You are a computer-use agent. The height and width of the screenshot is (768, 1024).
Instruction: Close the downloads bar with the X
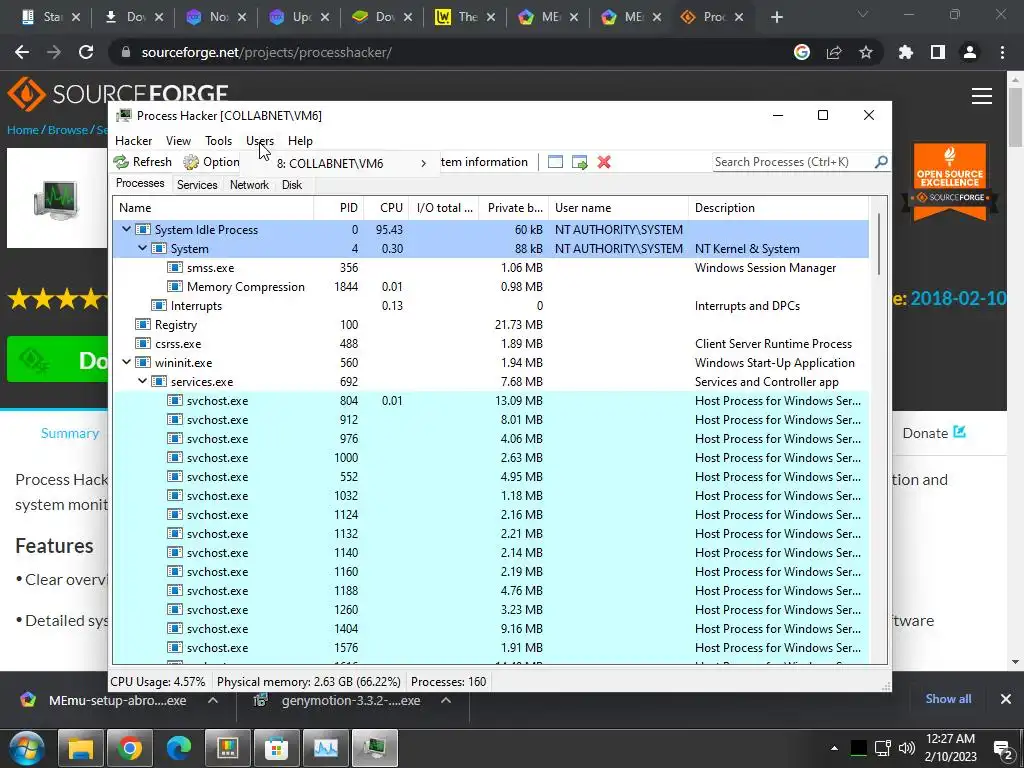tap(1006, 699)
